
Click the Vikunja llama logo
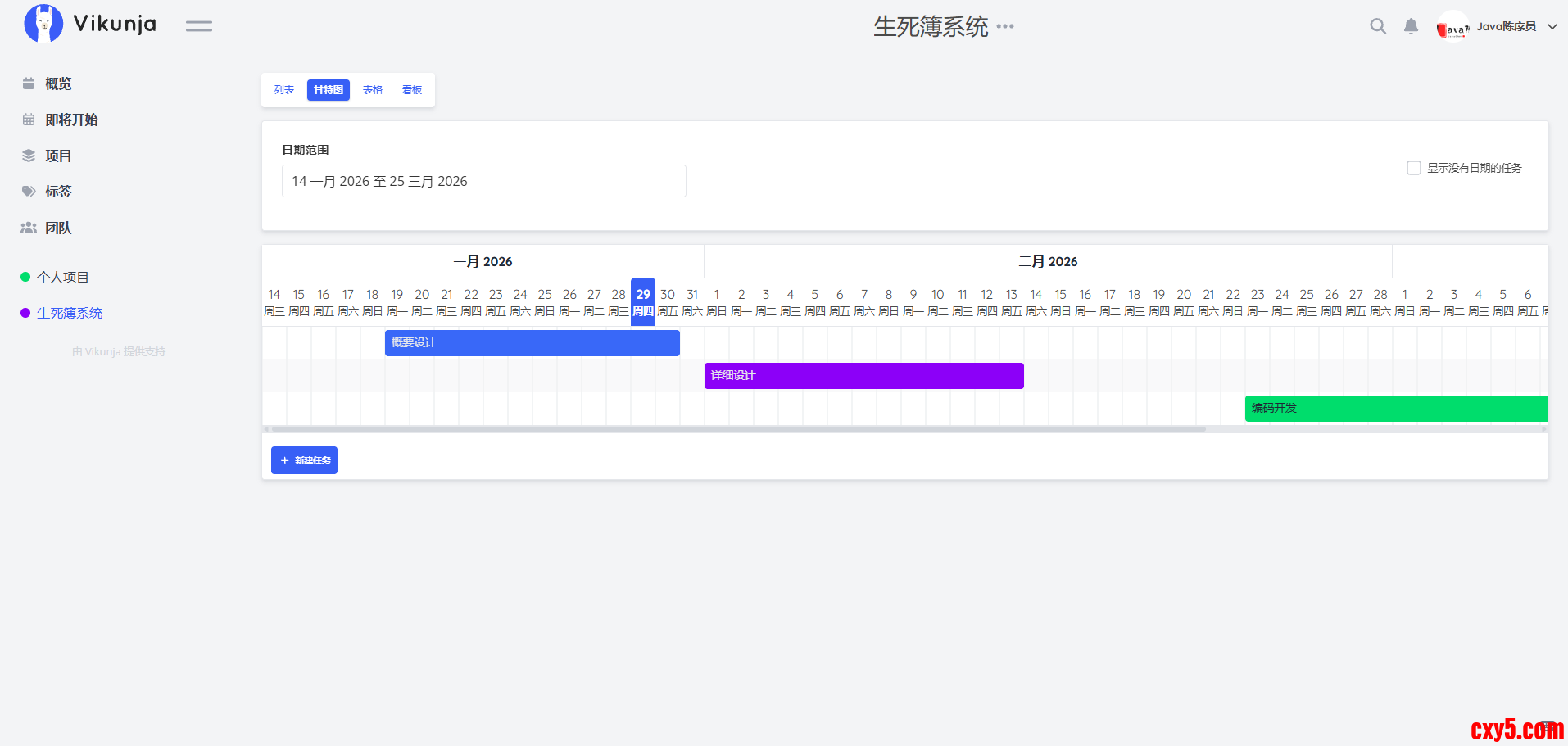click(43, 24)
